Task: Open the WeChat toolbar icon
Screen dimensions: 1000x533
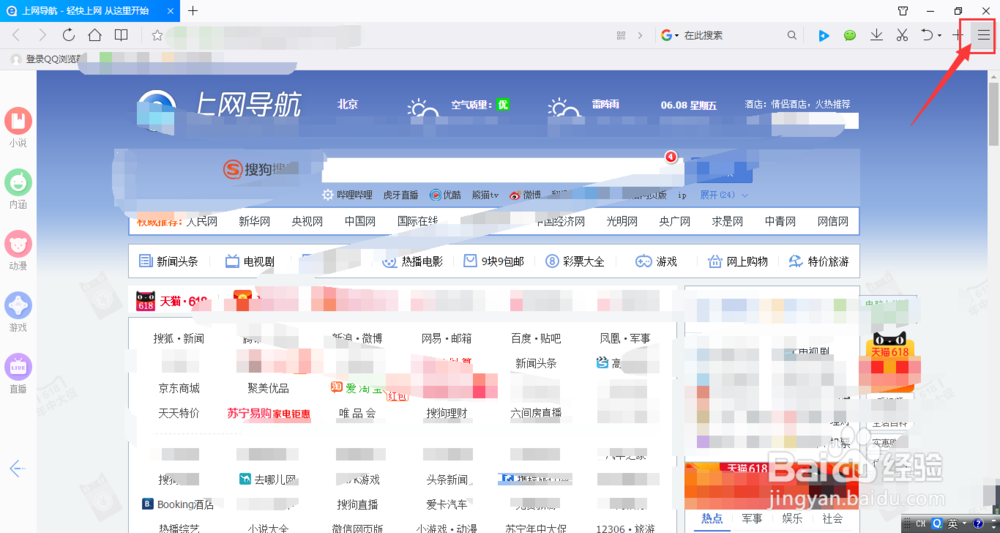Action: point(849,36)
